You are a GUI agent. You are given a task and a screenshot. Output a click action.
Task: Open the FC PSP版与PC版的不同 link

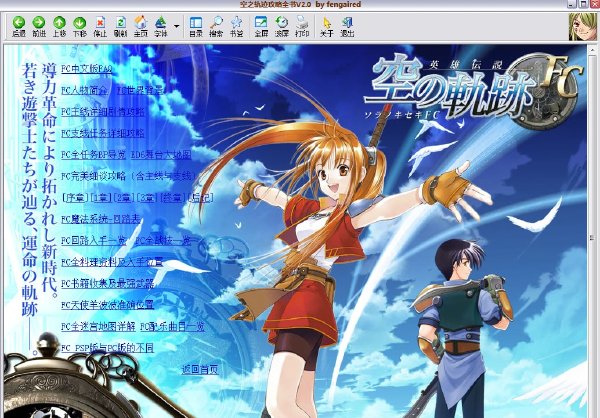(x=108, y=348)
